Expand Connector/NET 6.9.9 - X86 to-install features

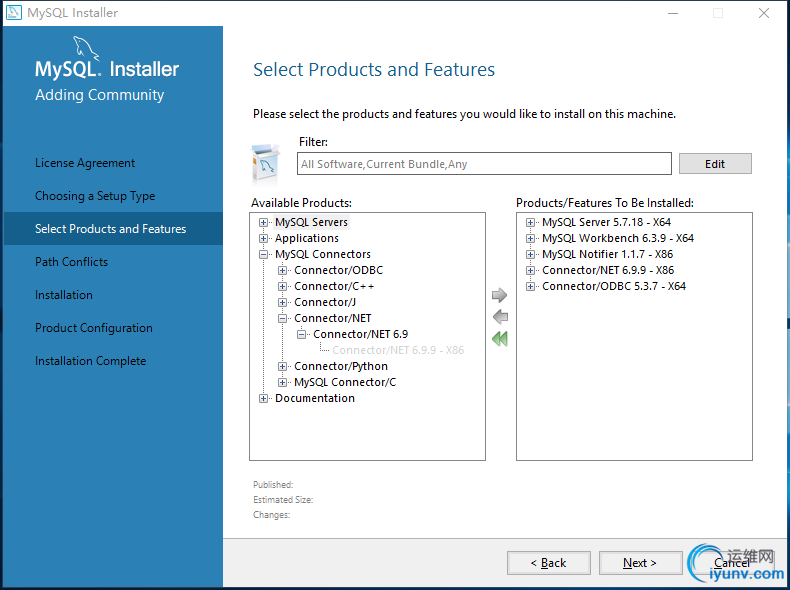tap(530, 271)
